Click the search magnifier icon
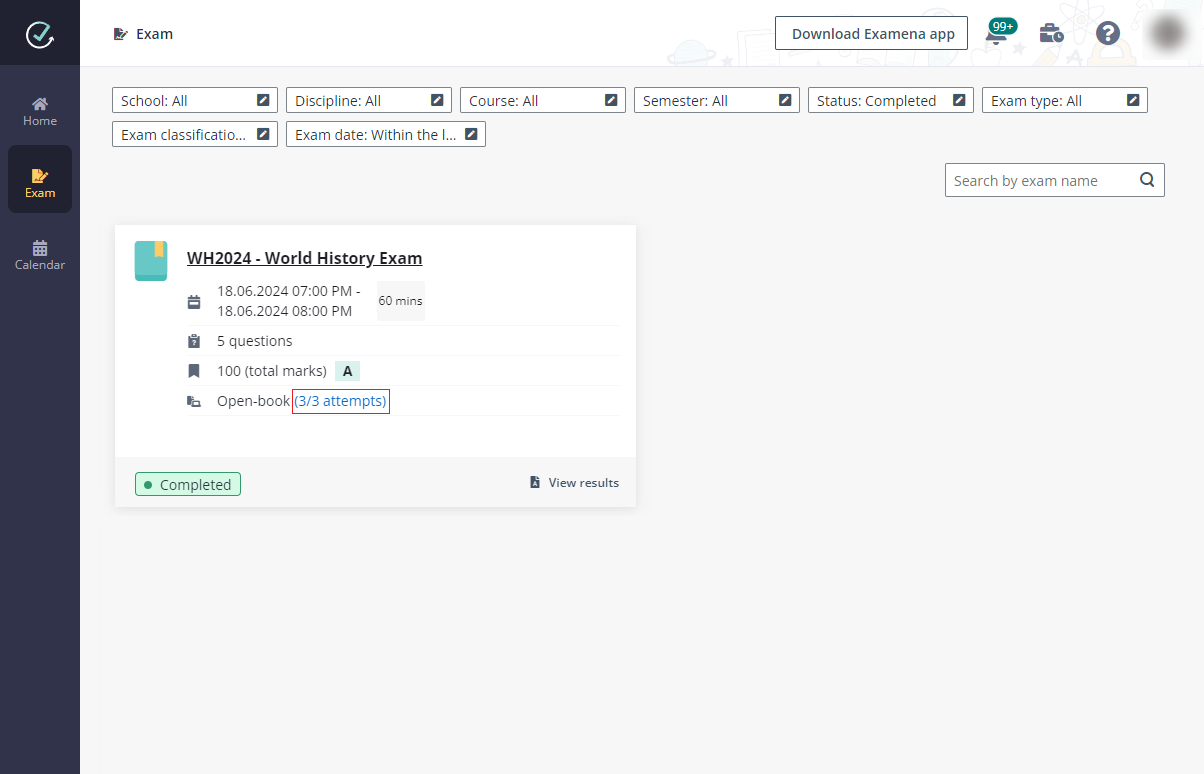The width and height of the screenshot is (1204, 774). tap(1147, 180)
